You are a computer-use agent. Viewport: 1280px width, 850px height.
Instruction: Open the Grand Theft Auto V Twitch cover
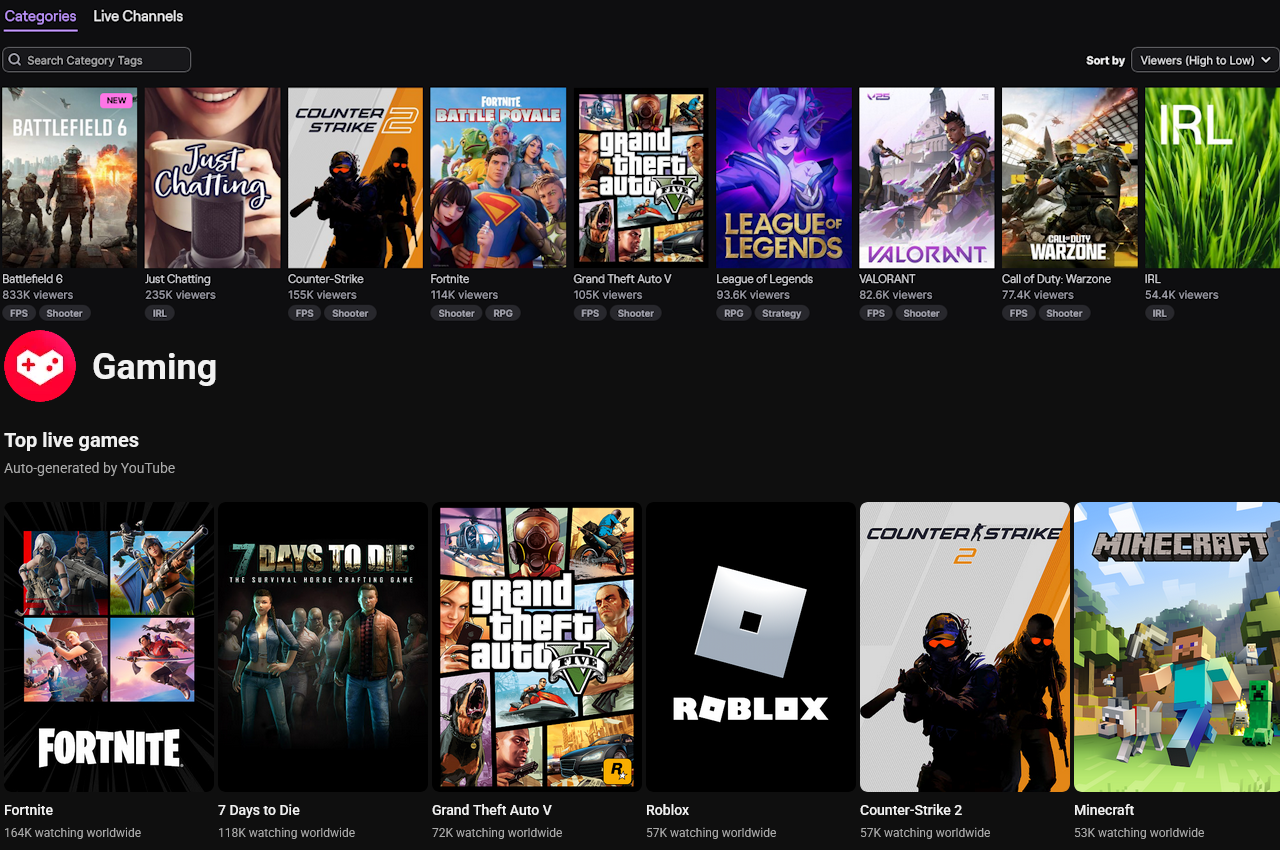pos(641,178)
